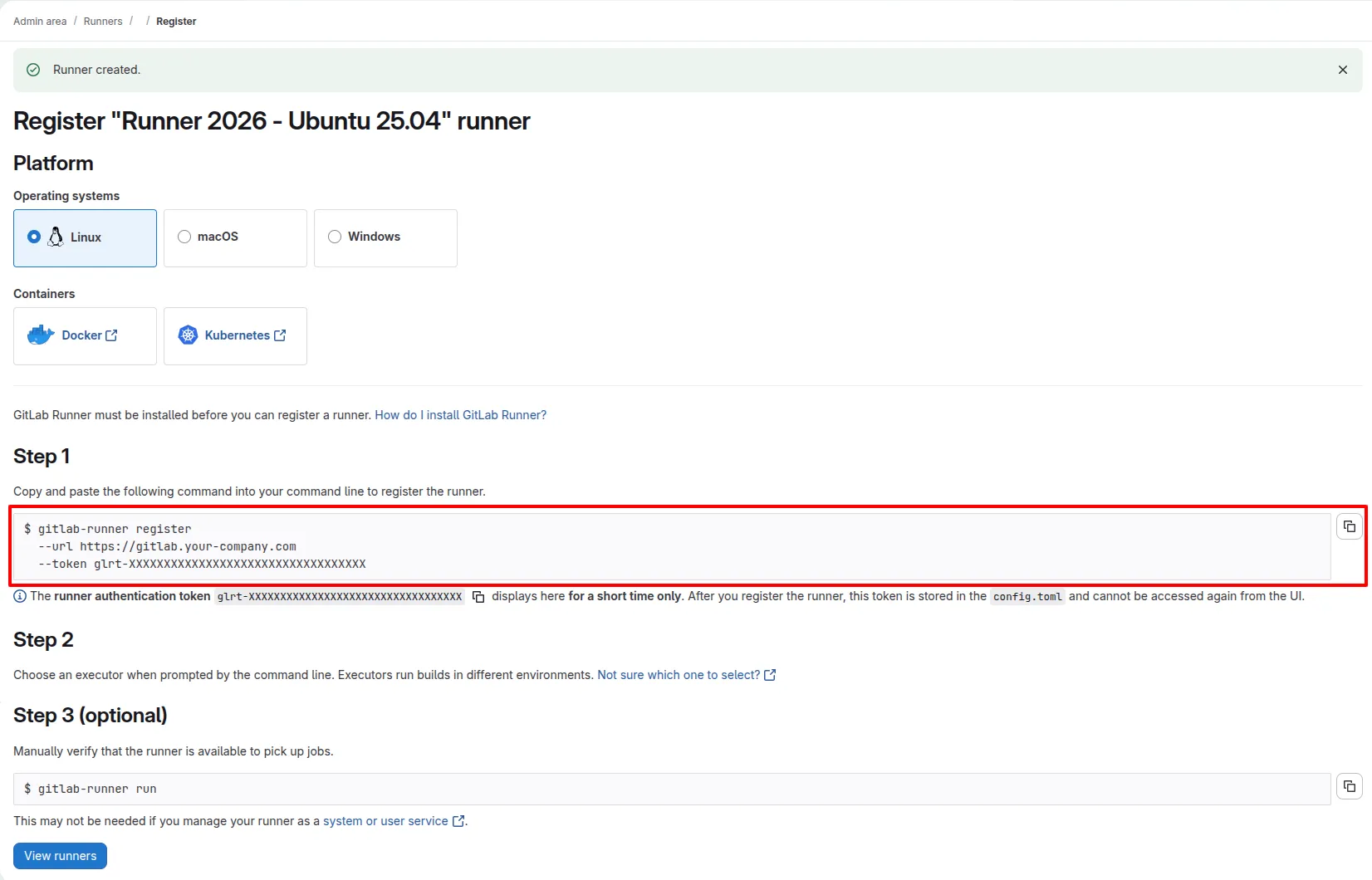1372x880 pixels.
Task: Open system or user service link
Action: (394, 821)
